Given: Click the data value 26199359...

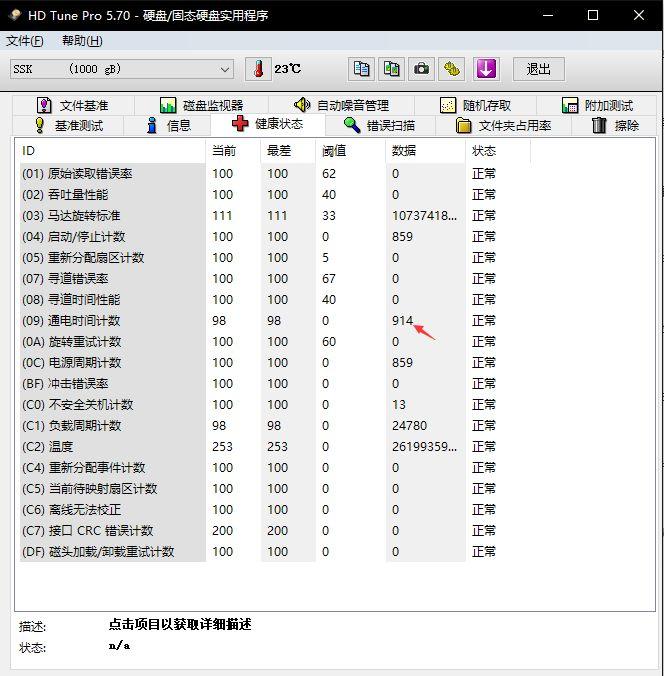Looking at the screenshot, I should (x=424, y=447).
